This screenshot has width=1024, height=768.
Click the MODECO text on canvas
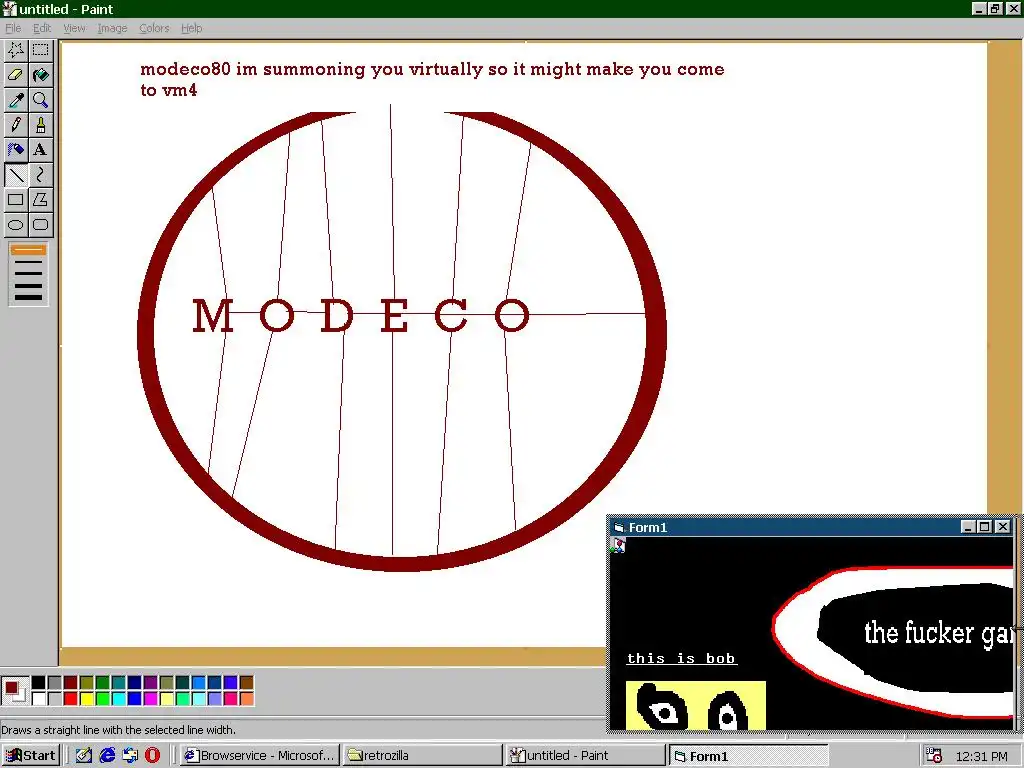coord(361,315)
